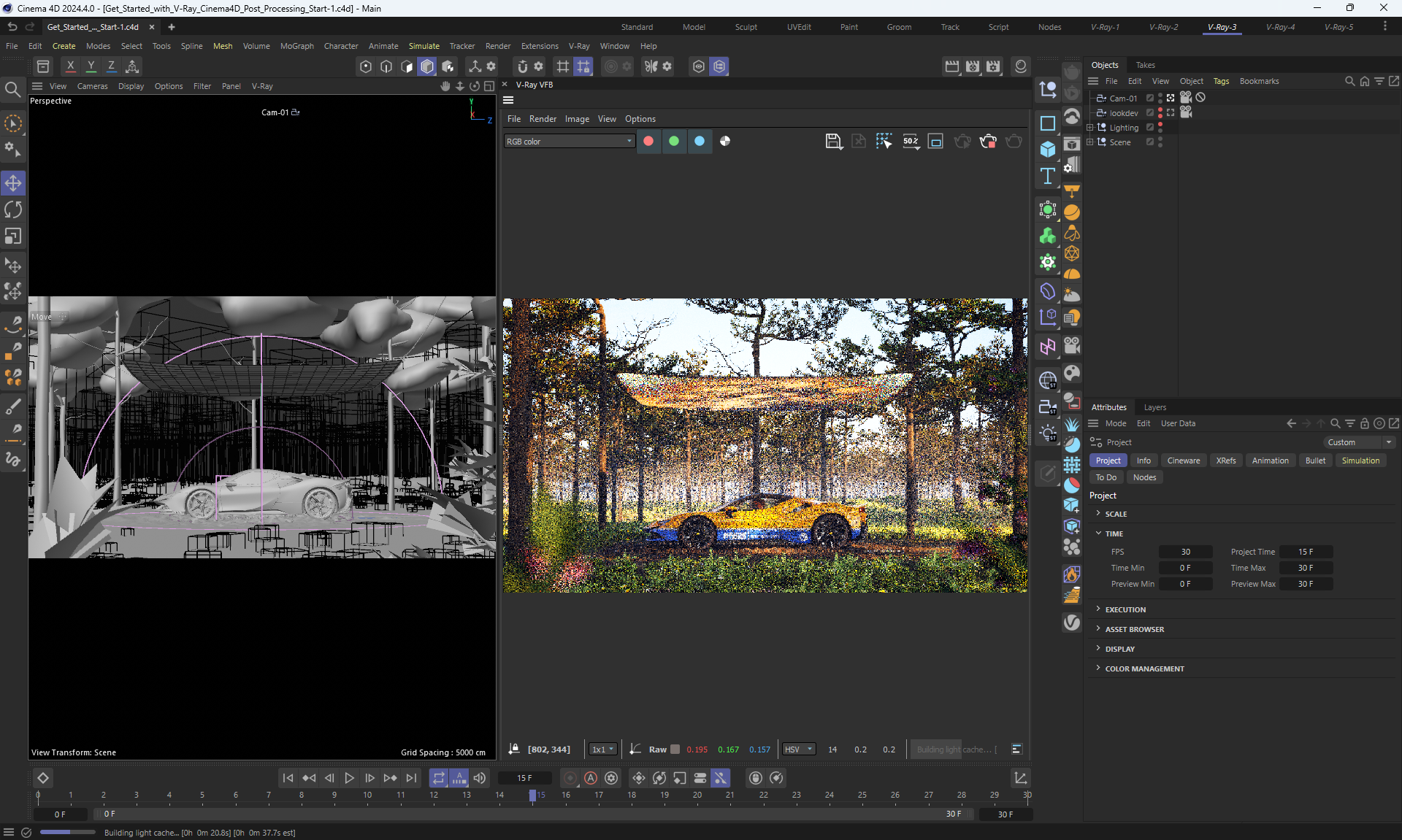Toggle the Lighting object's visibility dot
1402x840 pixels.
[1160, 126]
